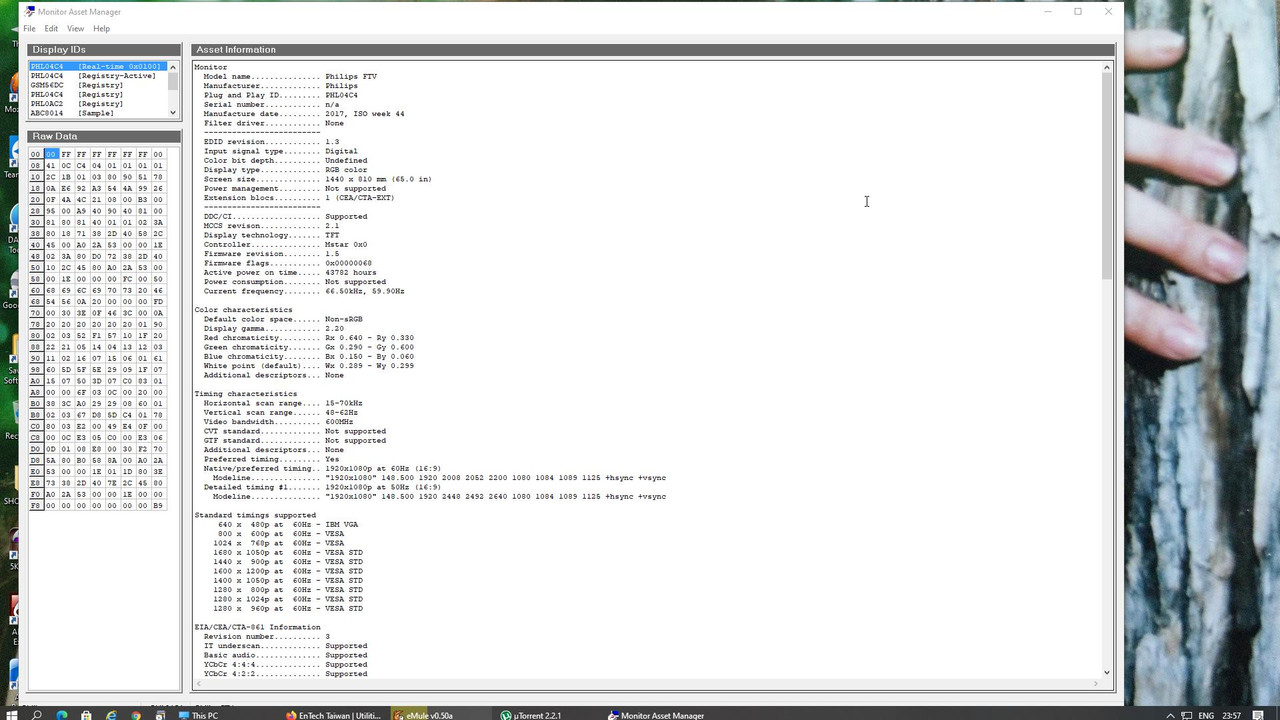The height and width of the screenshot is (720, 1280).
Task: Open Google Chrome from the taskbar
Action: 136,715
